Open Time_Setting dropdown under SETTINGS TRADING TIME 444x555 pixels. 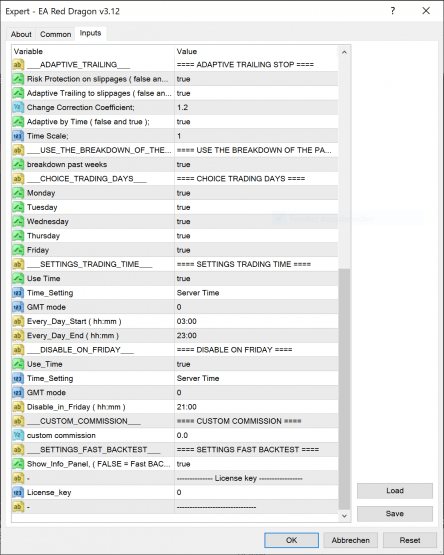256,293
